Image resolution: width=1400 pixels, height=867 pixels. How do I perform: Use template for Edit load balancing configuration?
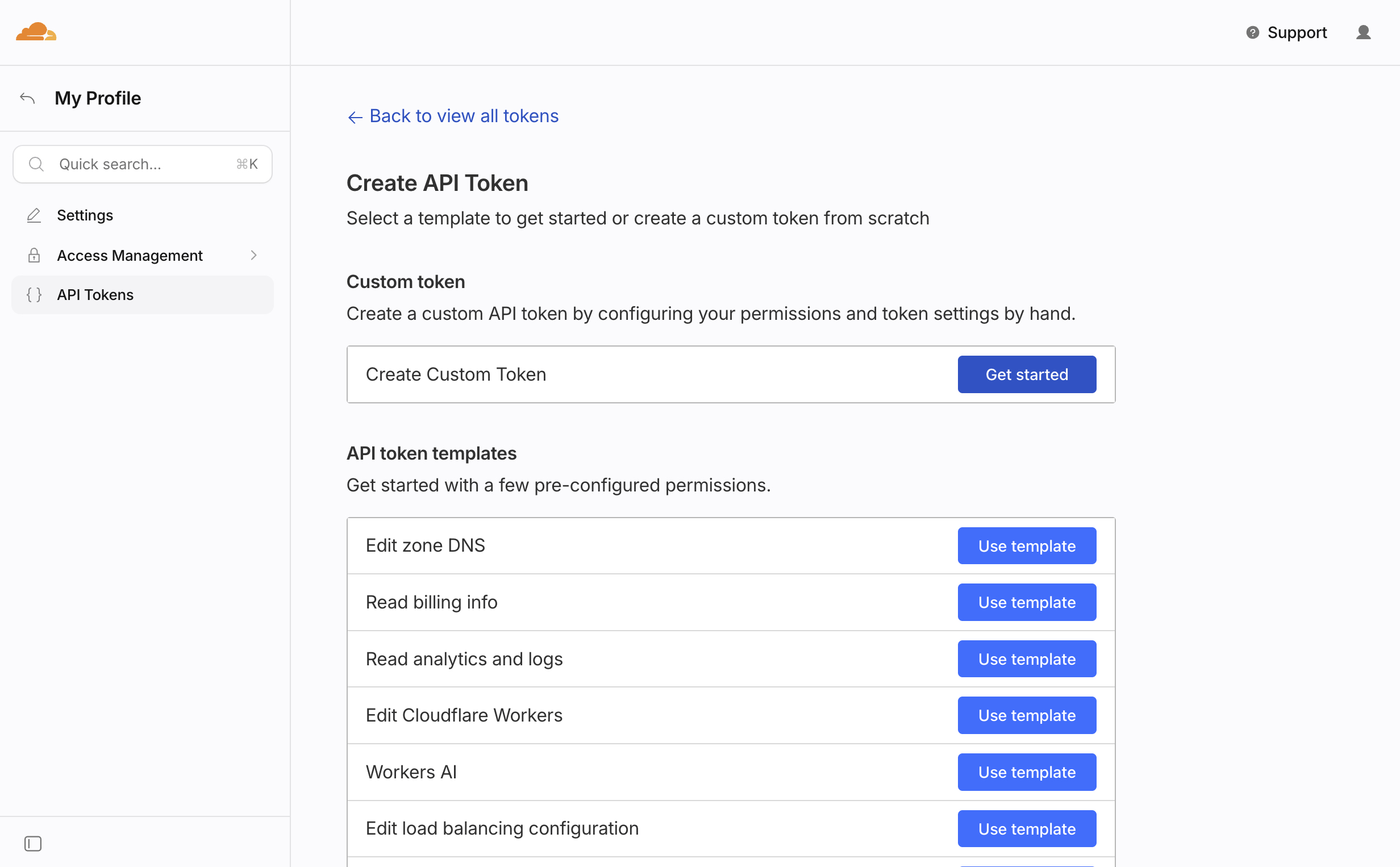[1027, 828]
